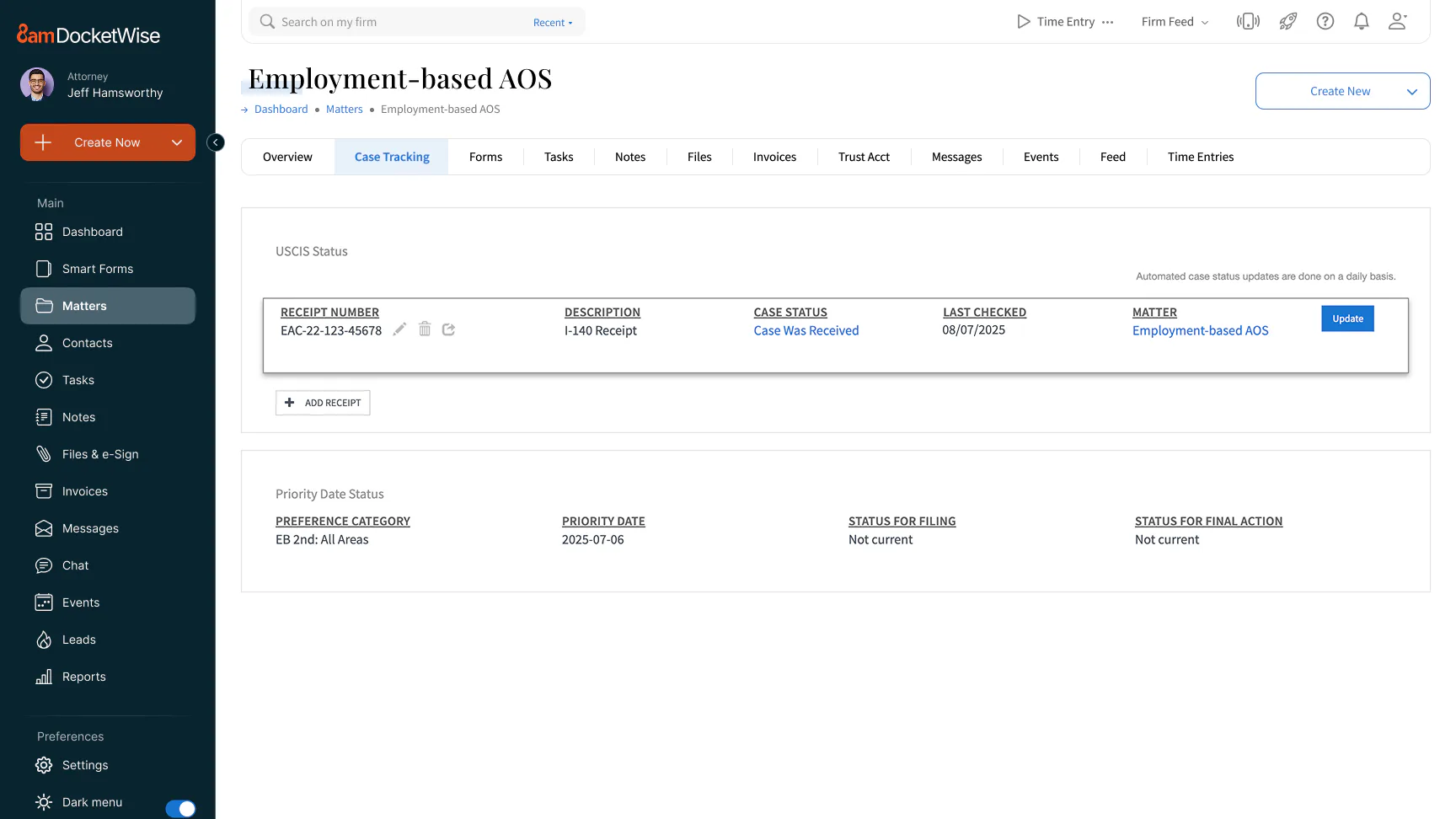Toggle the Dark menu switch

[x=180, y=808]
